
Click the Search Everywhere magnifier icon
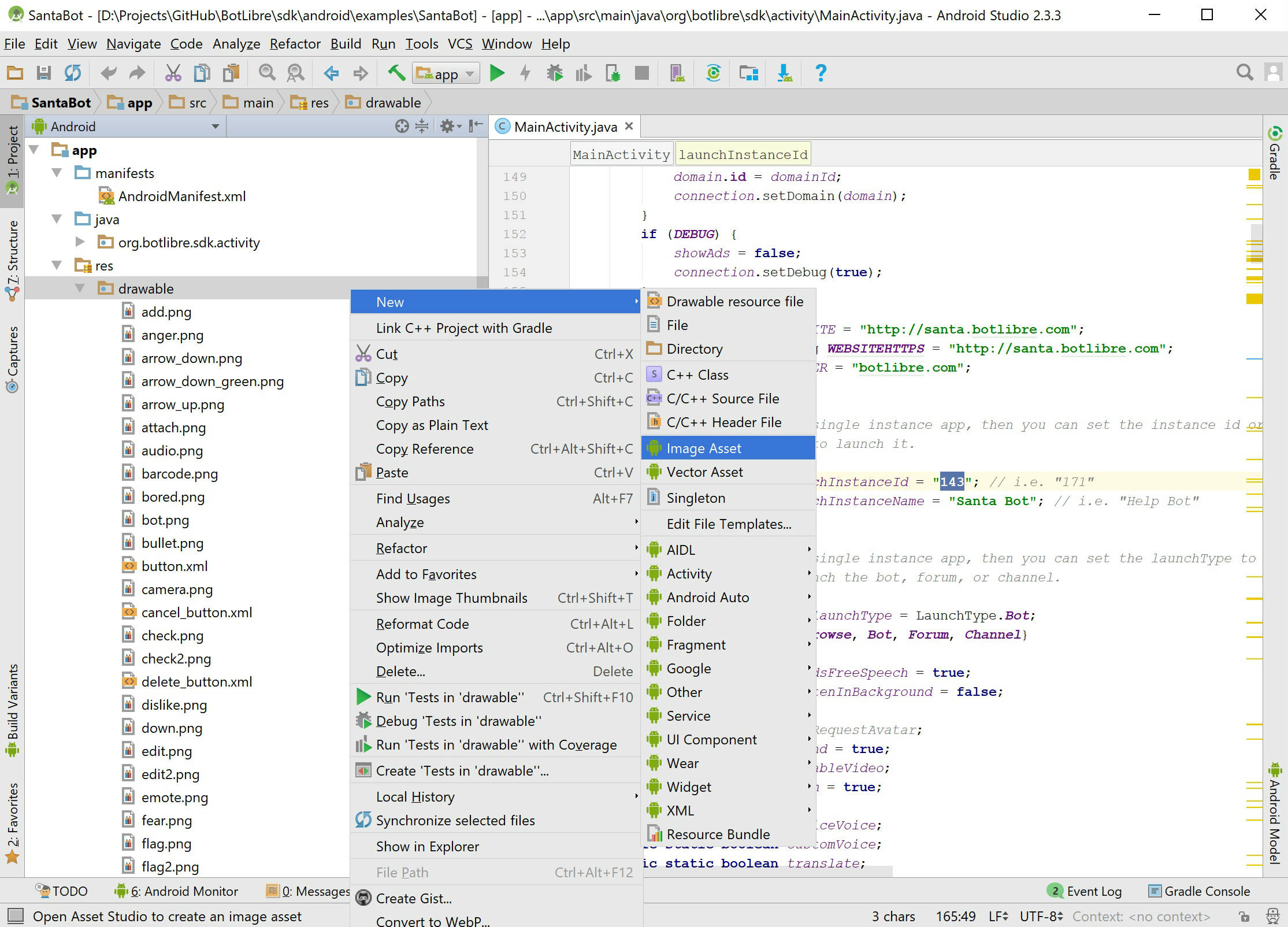click(x=1245, y=73)
